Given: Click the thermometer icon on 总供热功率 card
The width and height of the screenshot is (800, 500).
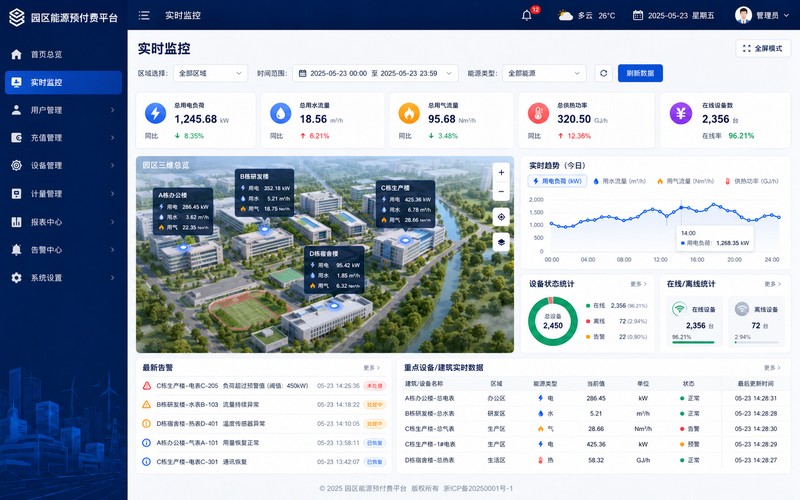Looking at the screenshot, I should (x=538, y=113).
